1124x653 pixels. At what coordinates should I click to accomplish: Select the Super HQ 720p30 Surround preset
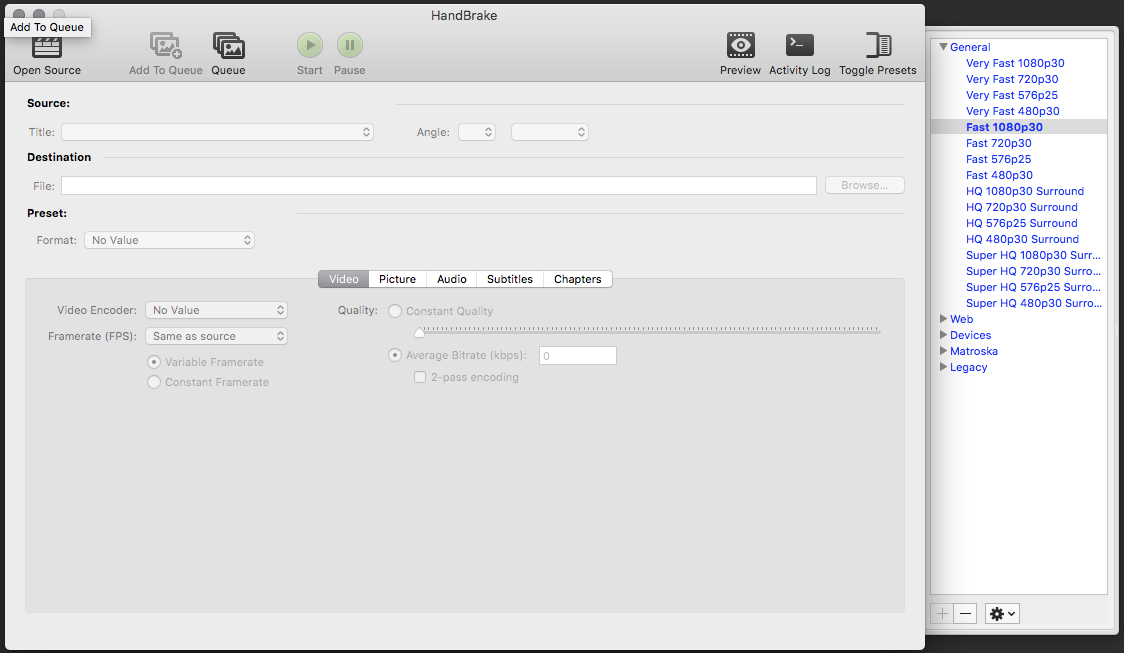tap(1033, 271)
